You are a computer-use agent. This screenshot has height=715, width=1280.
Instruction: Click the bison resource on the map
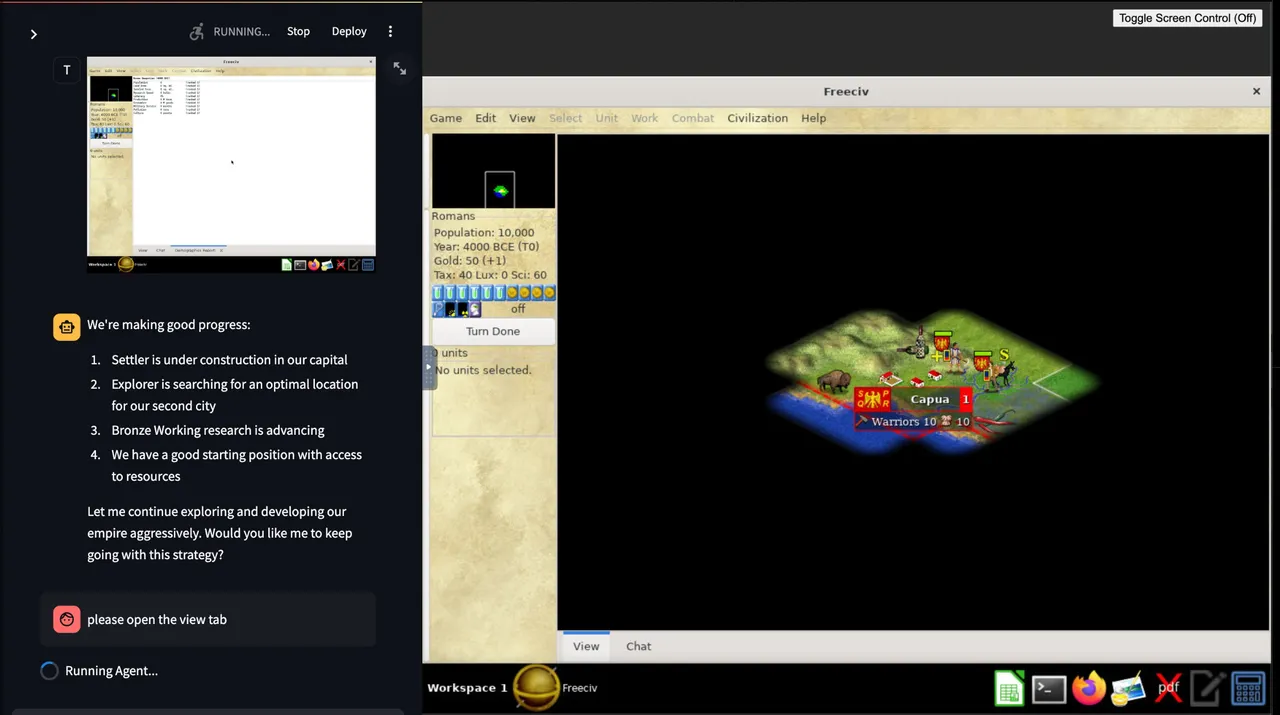(x=834, y=381)
